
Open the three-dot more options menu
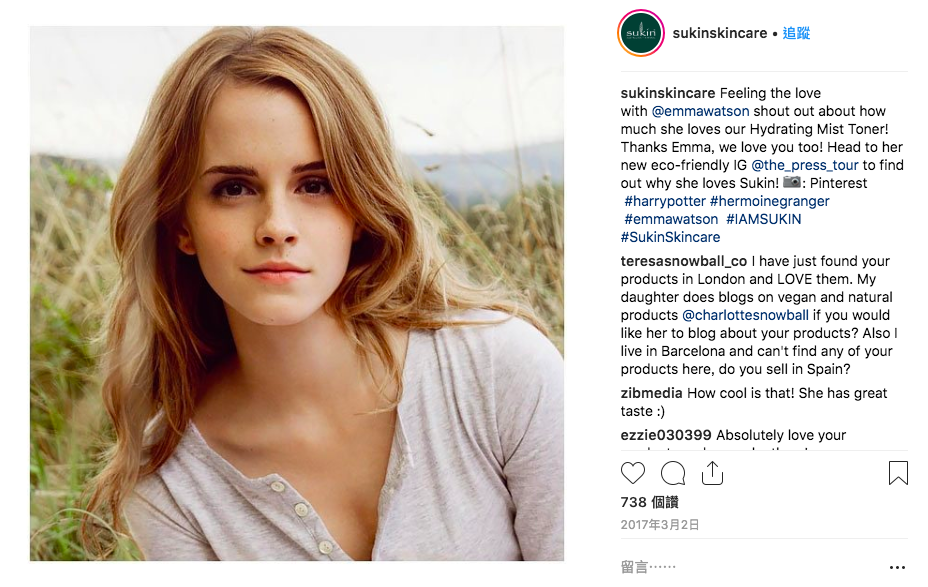[896, 568]
